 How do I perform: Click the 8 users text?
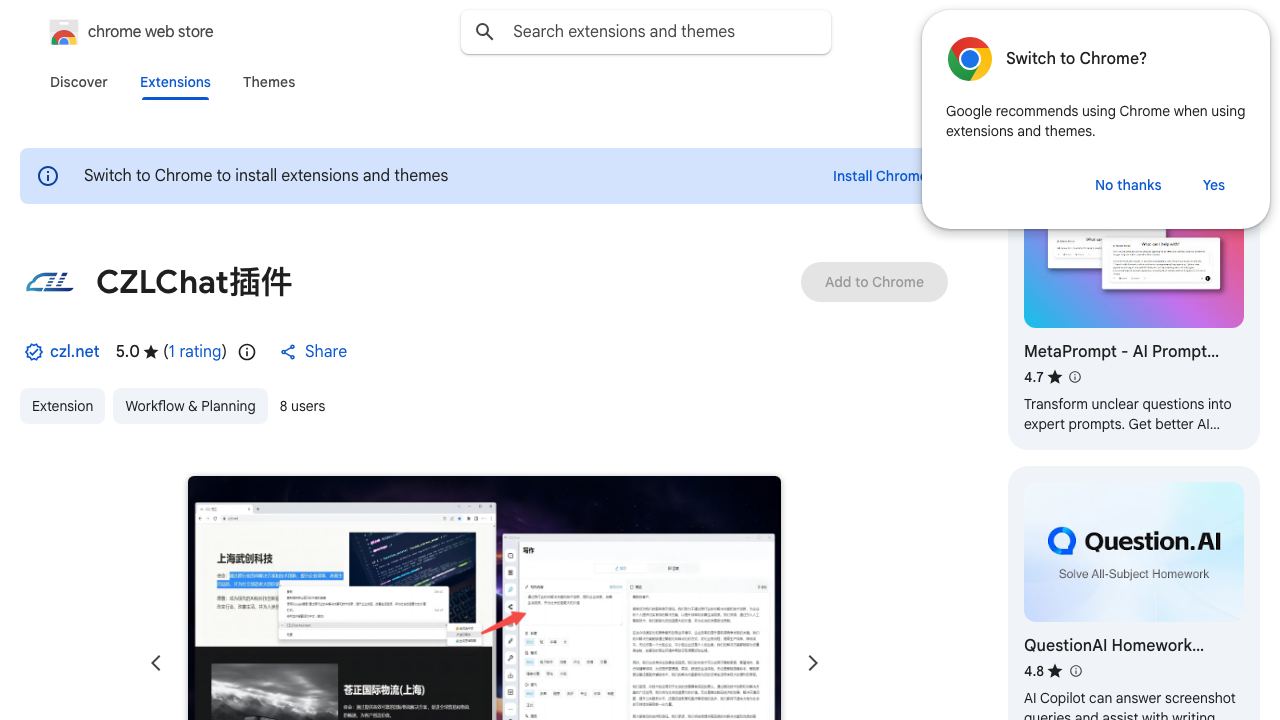tap(302, 406)
